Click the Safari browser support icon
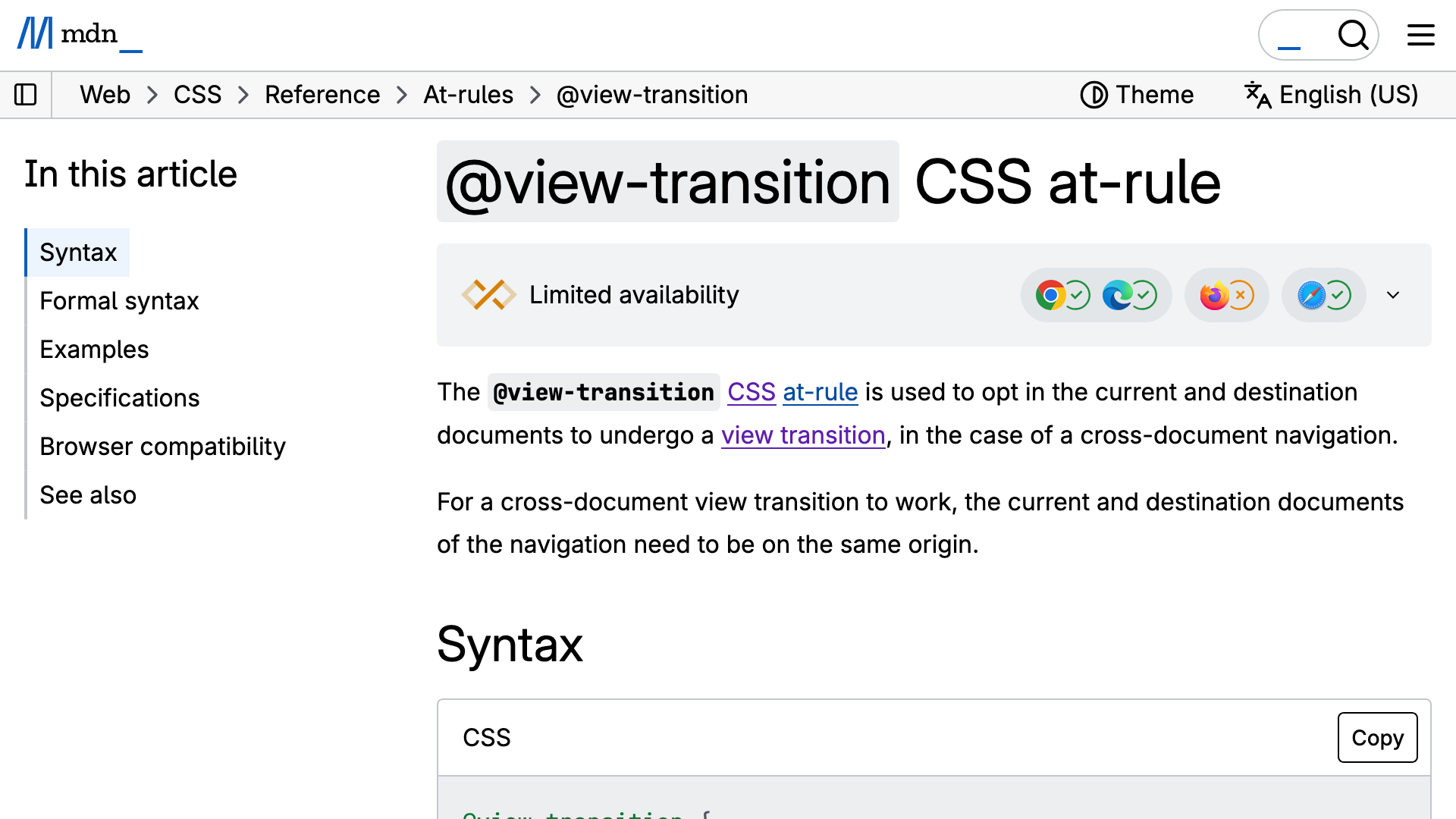Image resolution: width=1456 pixels, height=819 pixels. click(1311, 295)
